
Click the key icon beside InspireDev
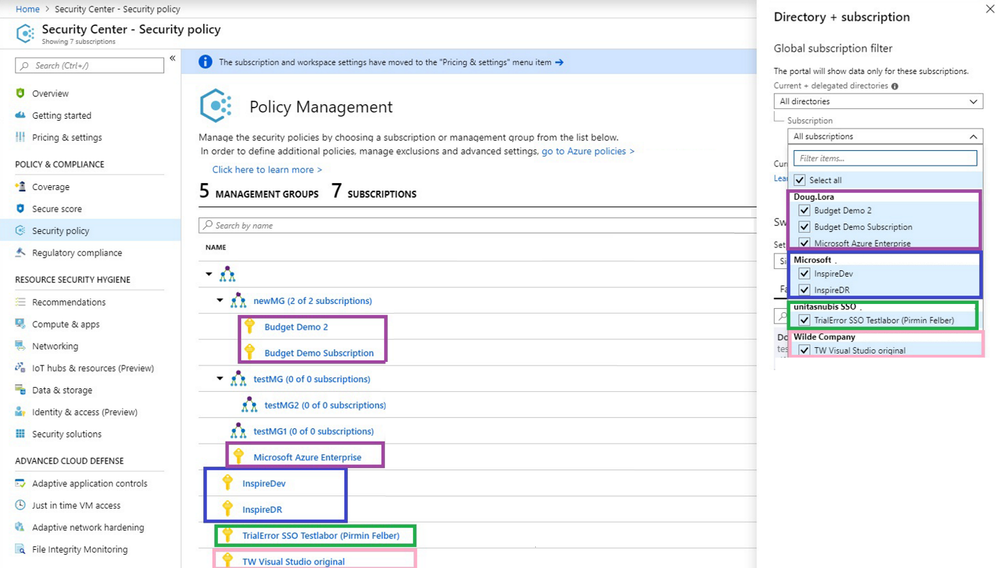click(227, 483)
